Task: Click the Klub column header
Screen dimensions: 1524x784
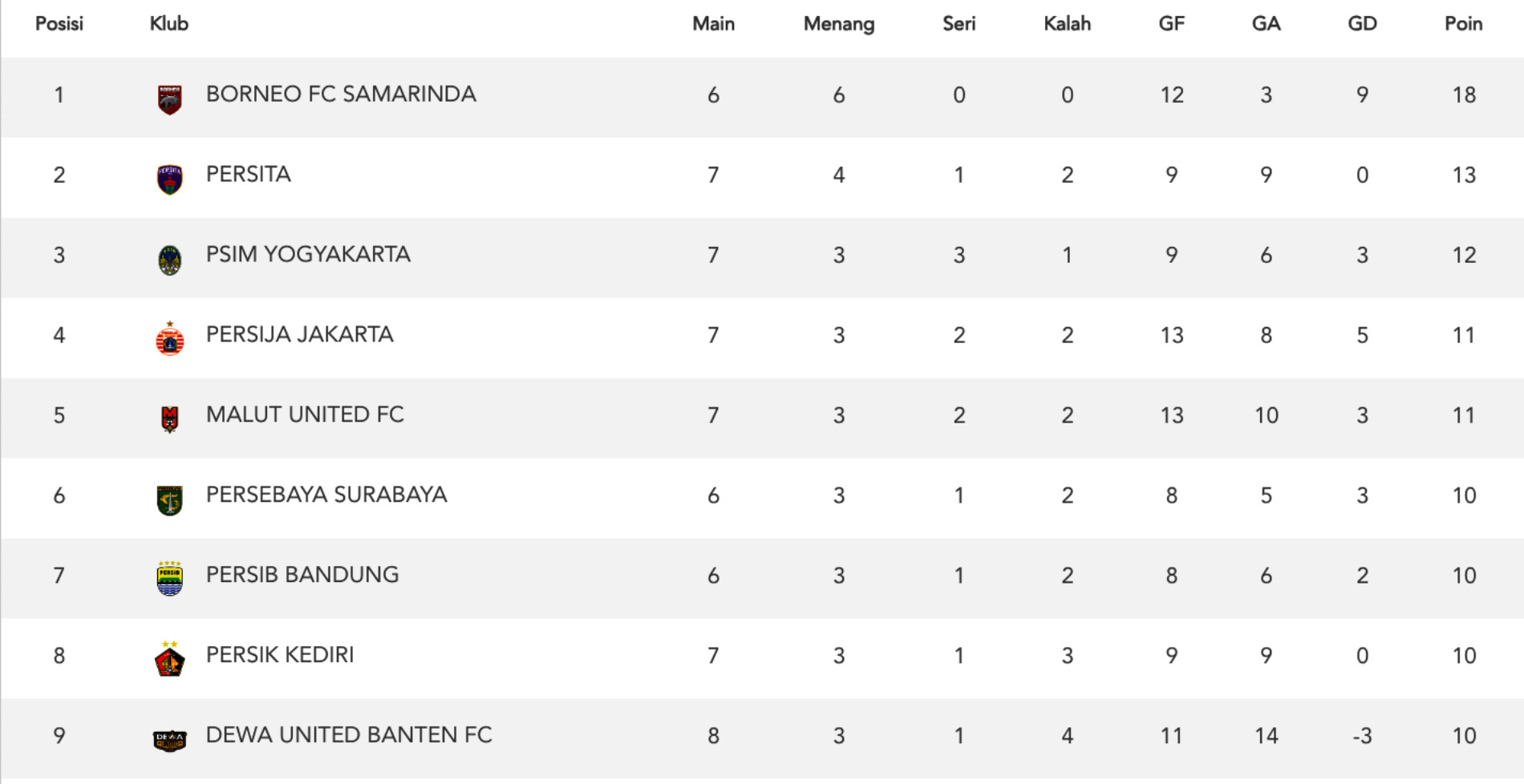Action: point(169,24)
